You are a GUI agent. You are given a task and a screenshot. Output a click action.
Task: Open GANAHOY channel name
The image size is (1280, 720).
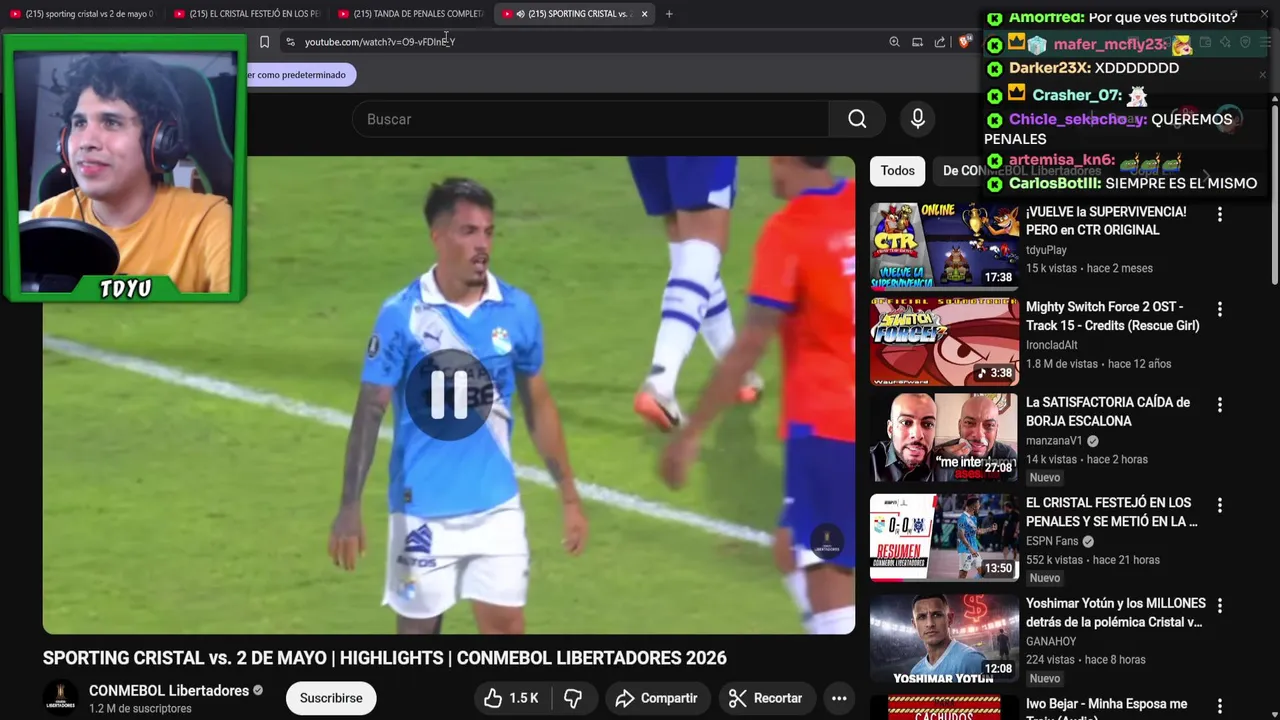click(x=1051, y=641)
